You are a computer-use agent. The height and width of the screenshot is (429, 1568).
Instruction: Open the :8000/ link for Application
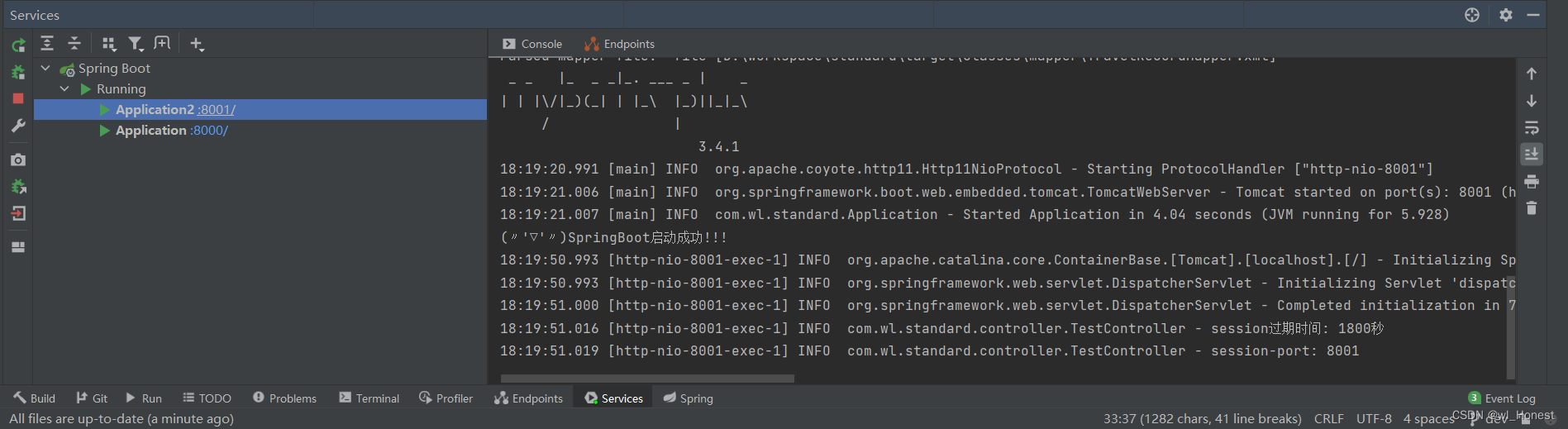coord(209,131)
